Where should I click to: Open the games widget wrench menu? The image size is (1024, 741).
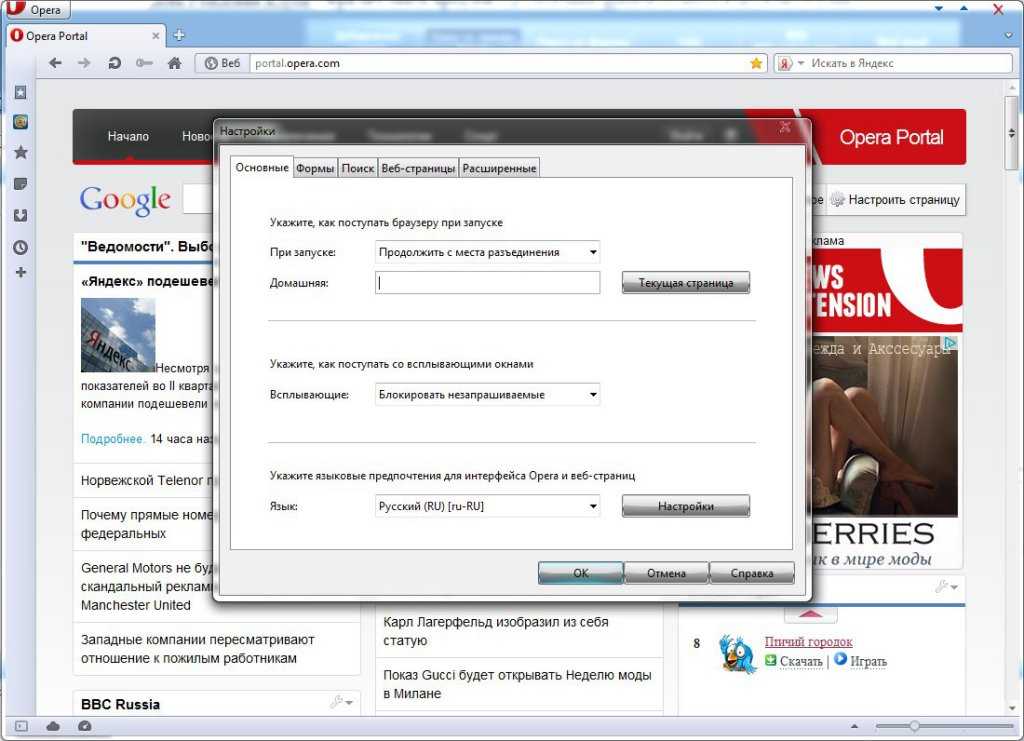[946, 587]
